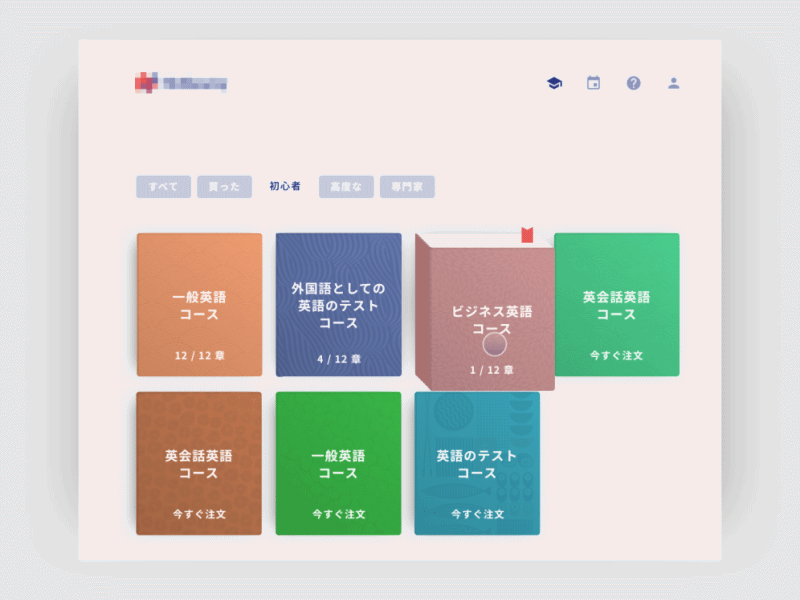Viewport: 800px width, 600px height.
Task: Click the help question mark icon
Action: [x=633, y=83]
